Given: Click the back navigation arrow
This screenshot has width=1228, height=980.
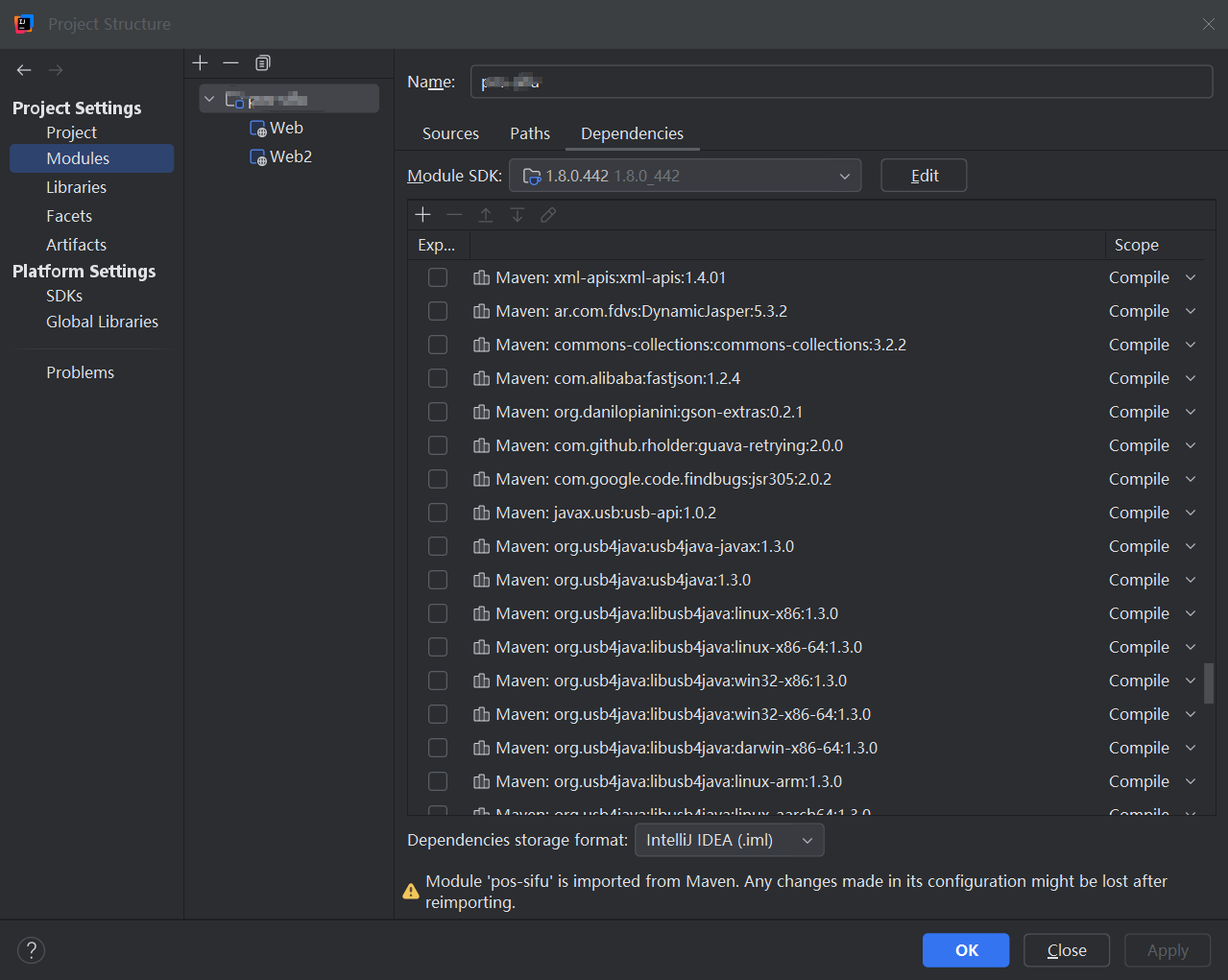Looking at the screenshot, I should point(24,70).
